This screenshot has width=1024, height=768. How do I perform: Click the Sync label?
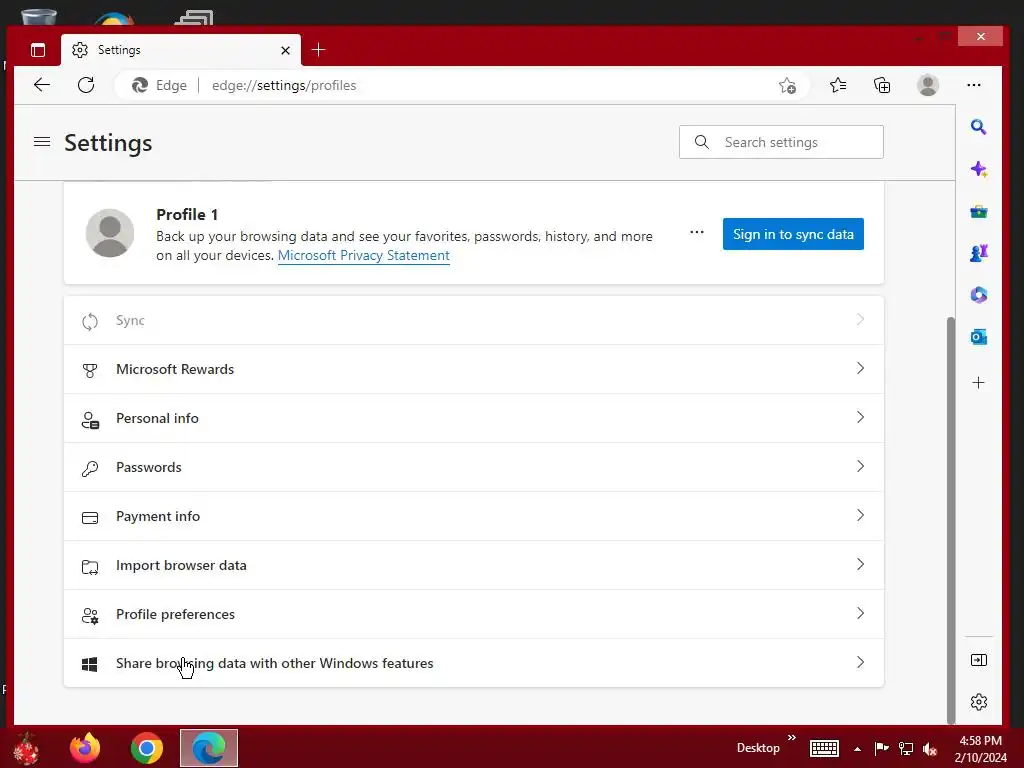pos(130,320)
